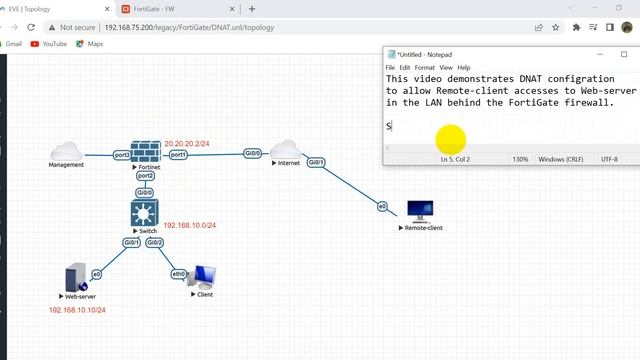The height and width of the screenshot is (360, 640).
Task: Click the 192.168.10.10/24 text label
Action: [x=77, y=310]
